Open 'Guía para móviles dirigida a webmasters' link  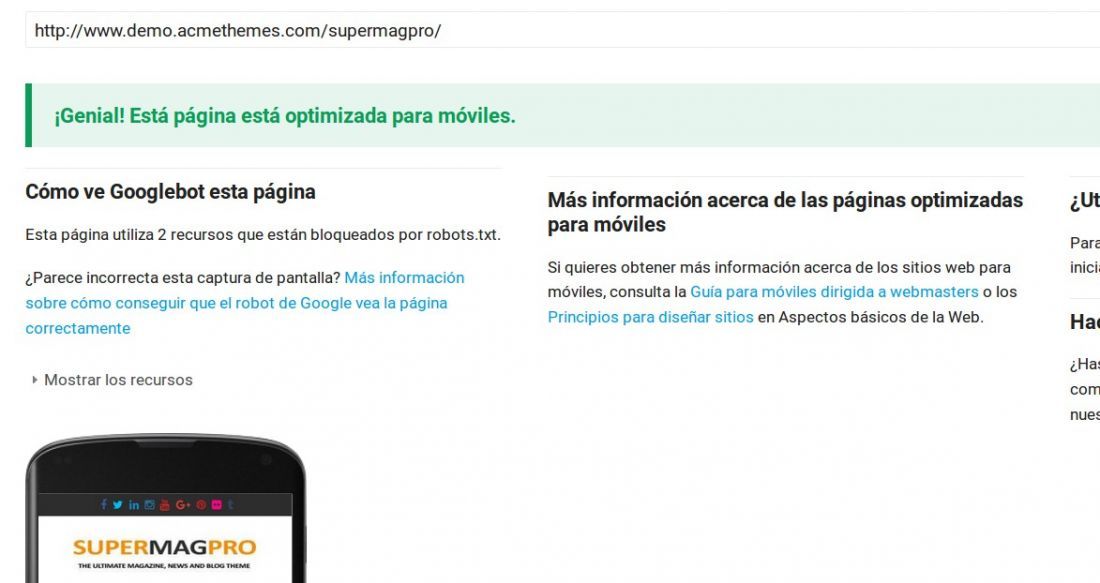point(834,292)
